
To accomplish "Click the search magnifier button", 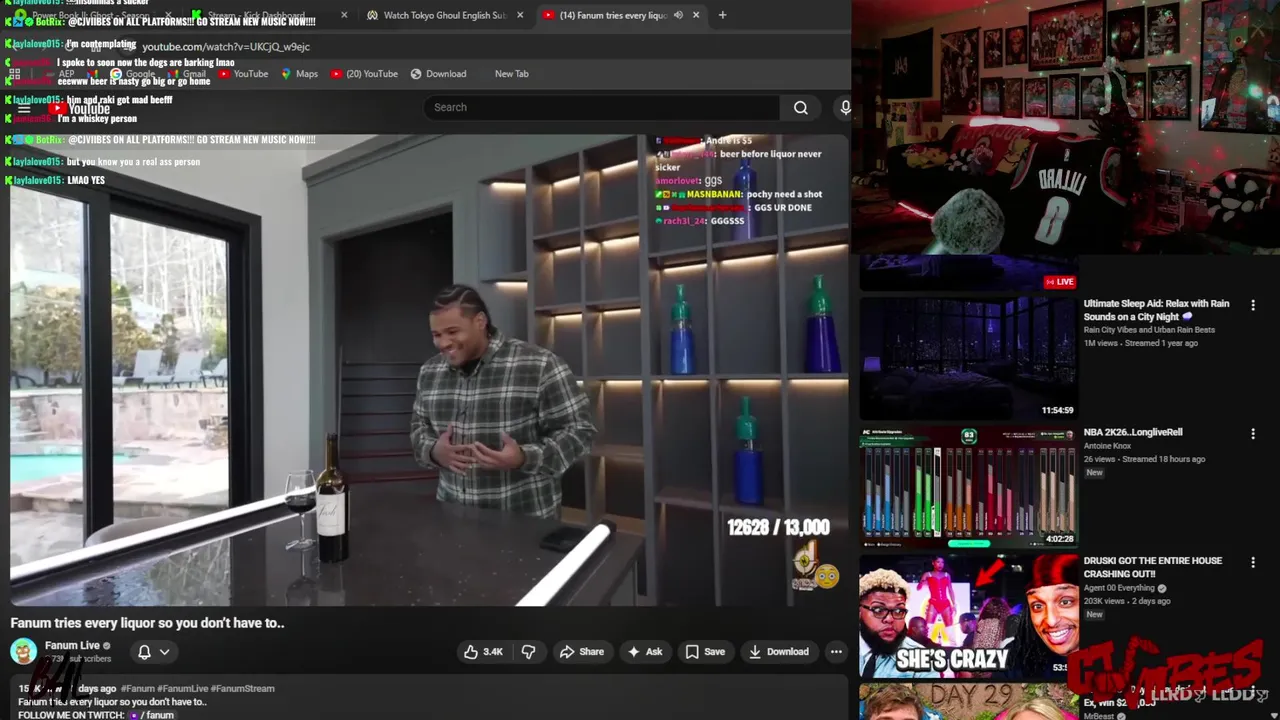I will click(800, 107).
